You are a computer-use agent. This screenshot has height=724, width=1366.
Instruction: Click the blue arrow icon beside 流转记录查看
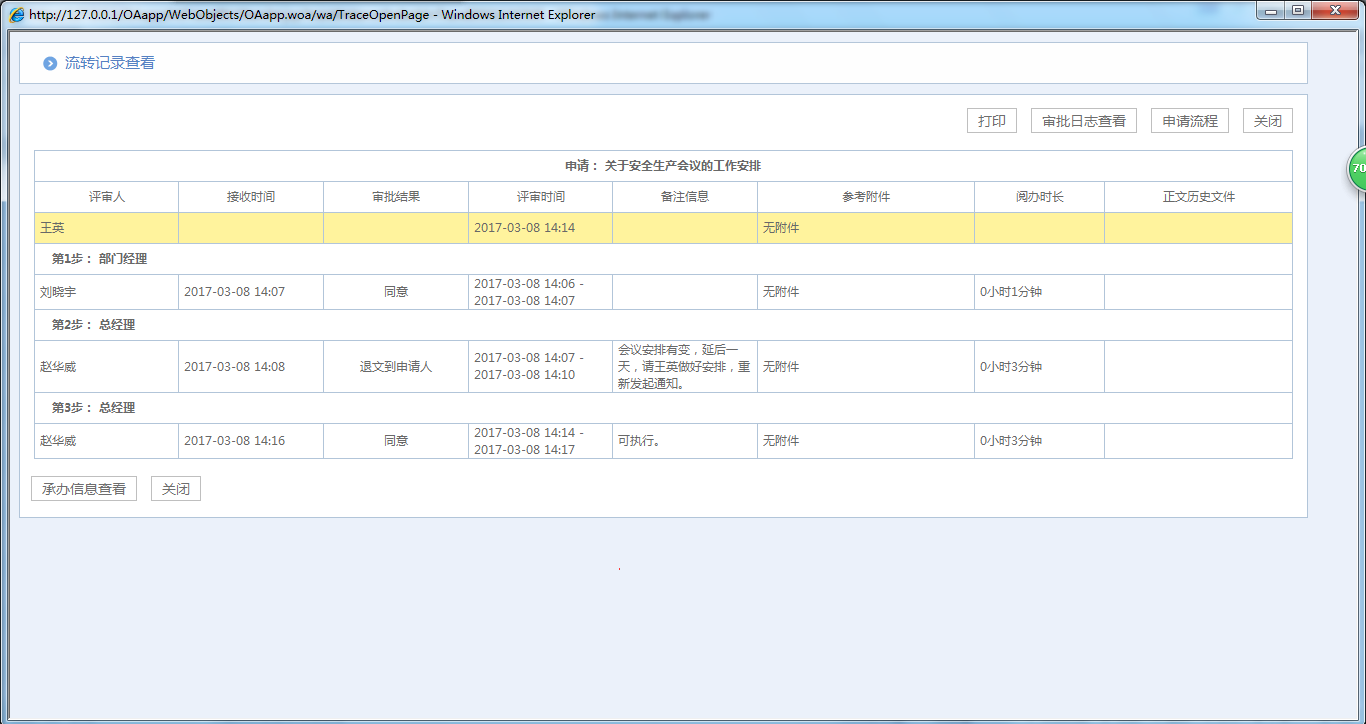50,63
